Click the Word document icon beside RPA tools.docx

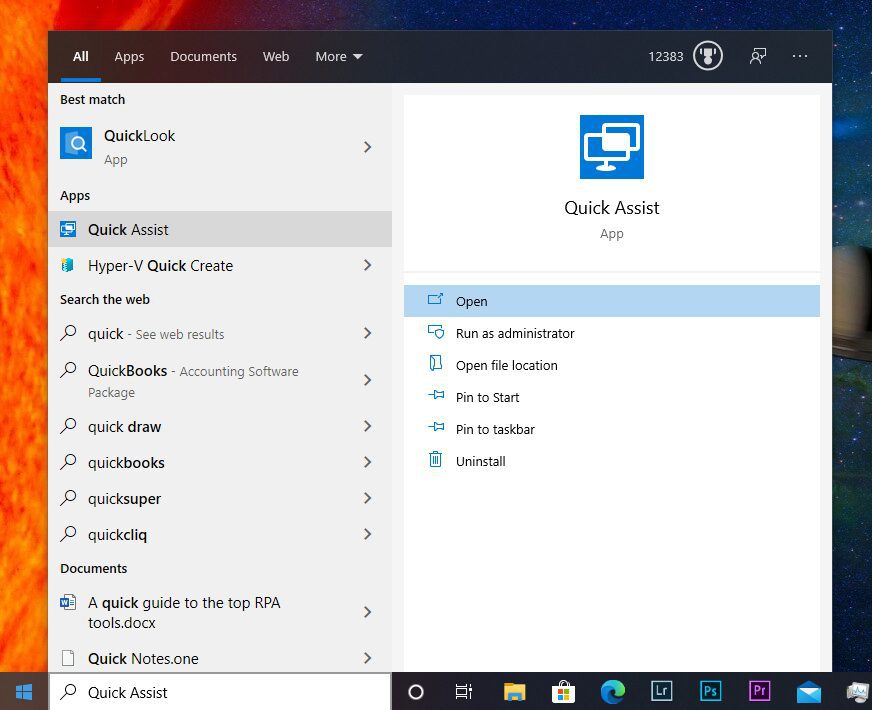click(x=68, y=602)
